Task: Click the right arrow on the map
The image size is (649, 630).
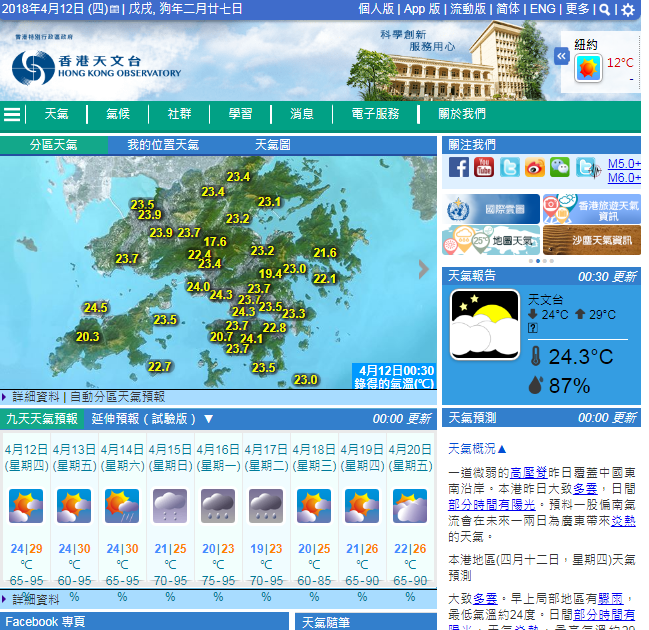Action: [x=424, y=269]
